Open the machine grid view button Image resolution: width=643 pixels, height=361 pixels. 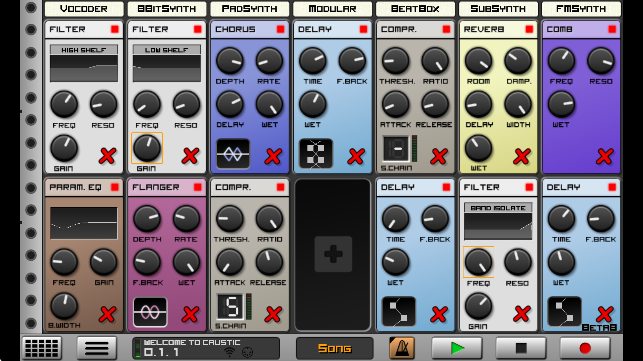coord(42,348)
